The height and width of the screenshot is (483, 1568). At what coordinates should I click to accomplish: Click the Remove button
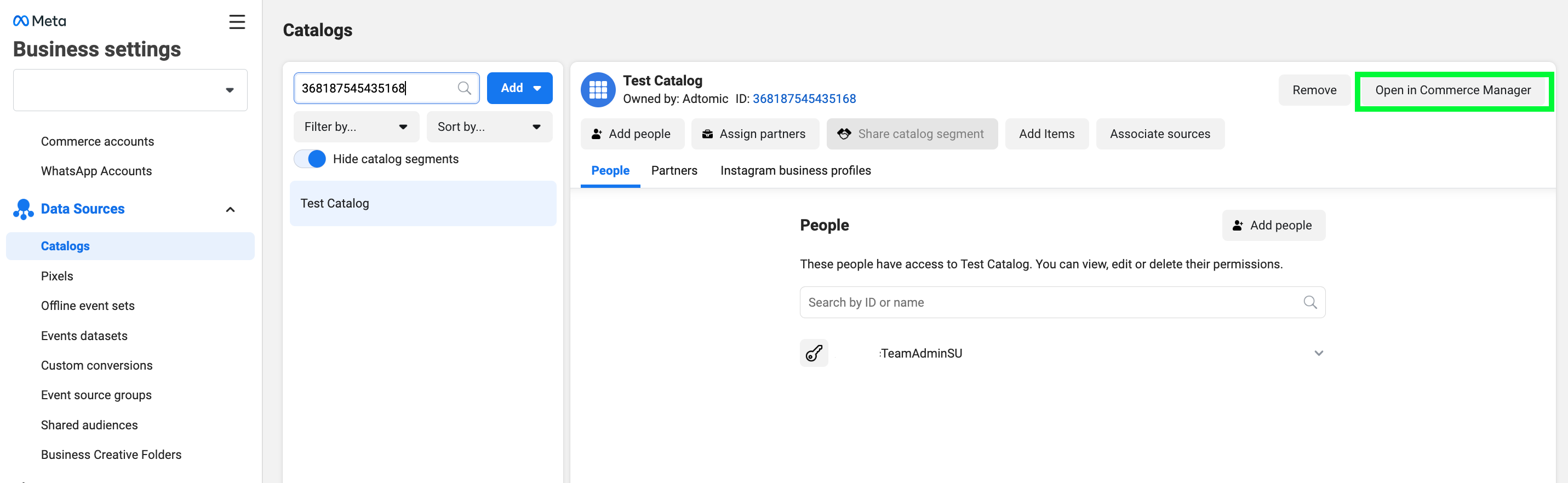point(1314,90)
